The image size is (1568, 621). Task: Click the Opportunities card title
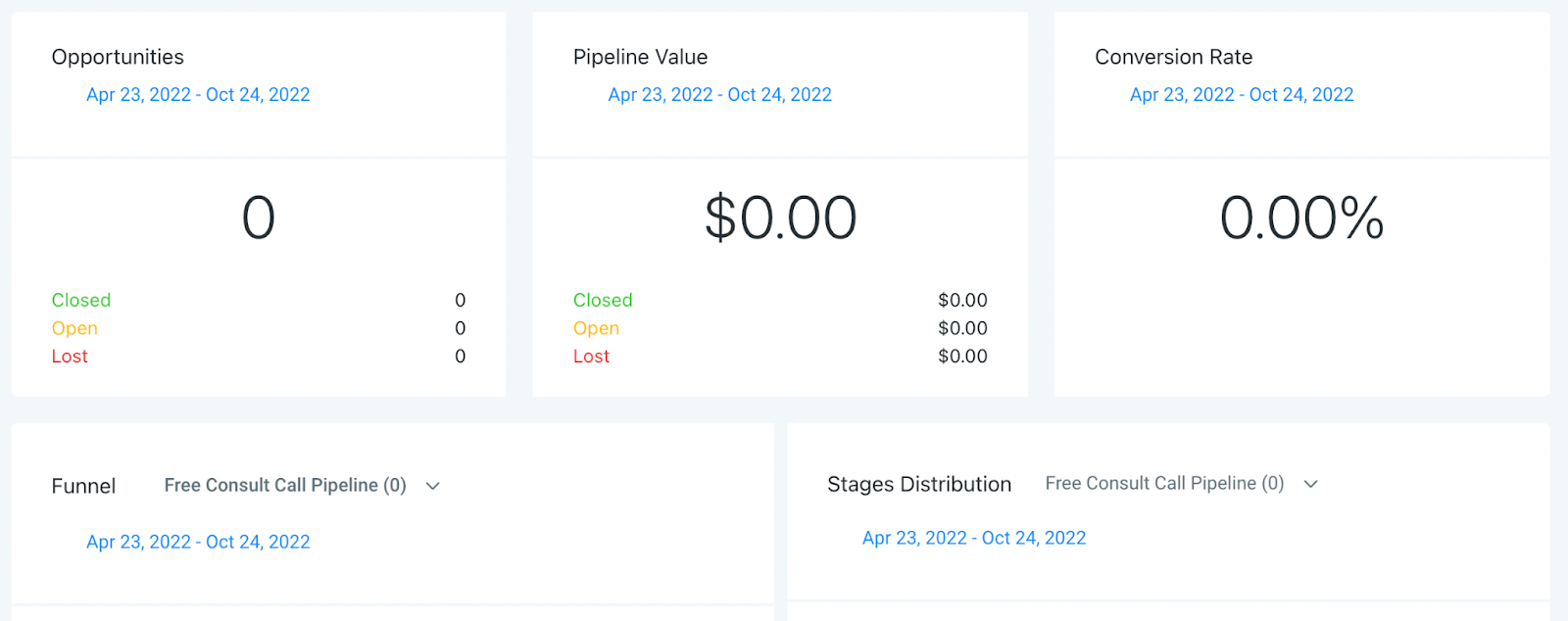click(x=118, y=57)
